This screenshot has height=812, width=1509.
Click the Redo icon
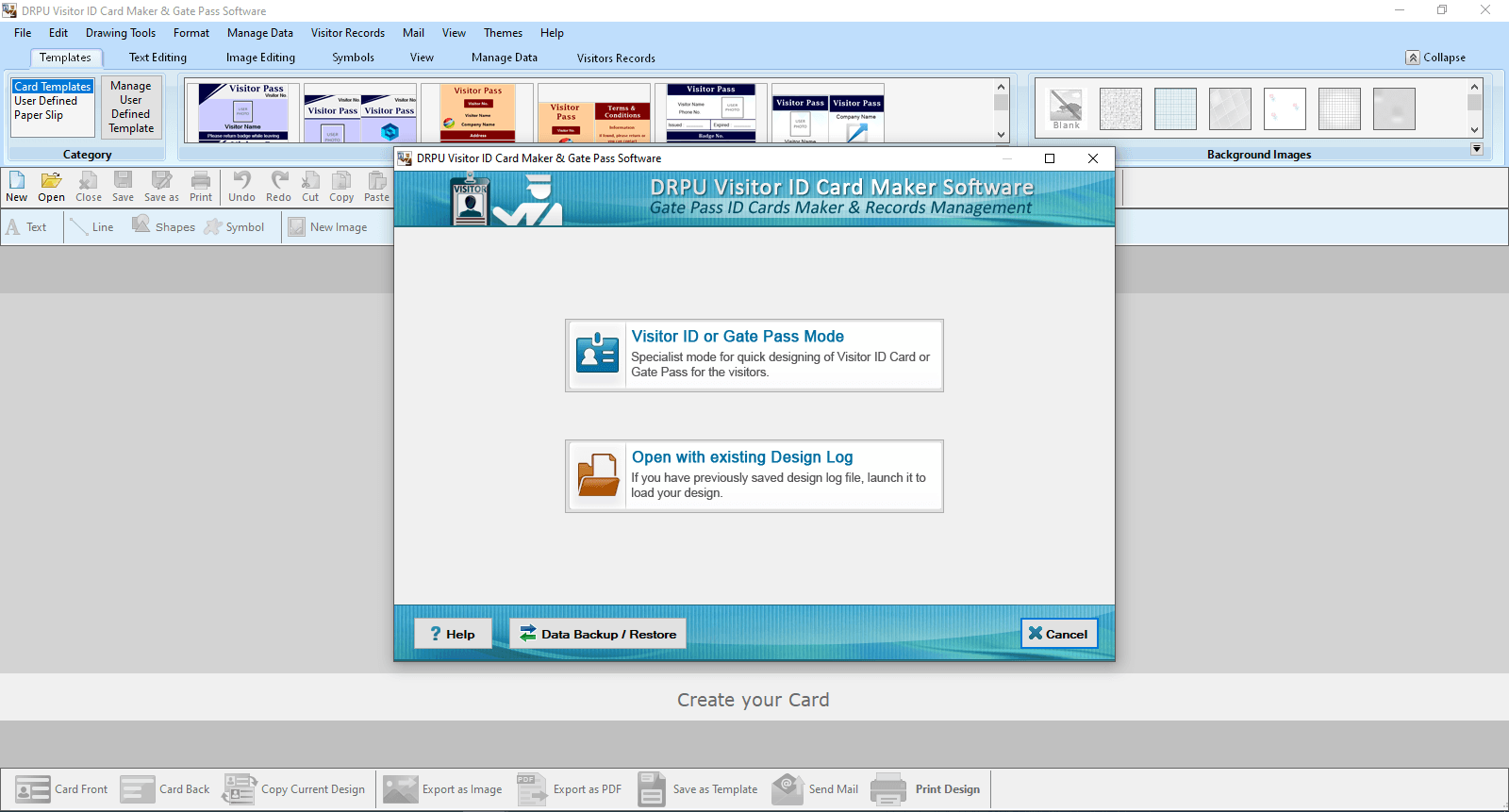278,186
